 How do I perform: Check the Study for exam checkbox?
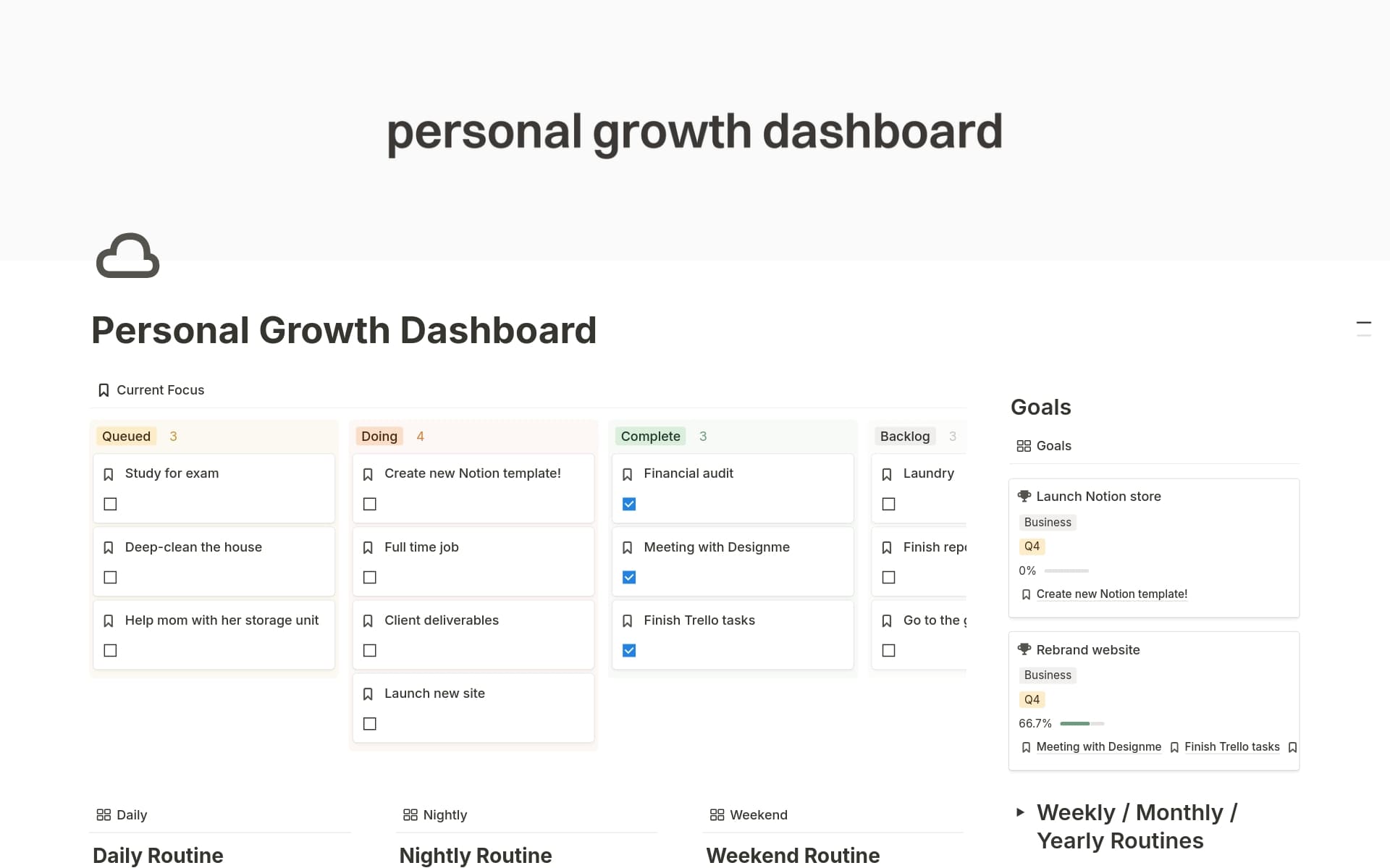point(110,504)
